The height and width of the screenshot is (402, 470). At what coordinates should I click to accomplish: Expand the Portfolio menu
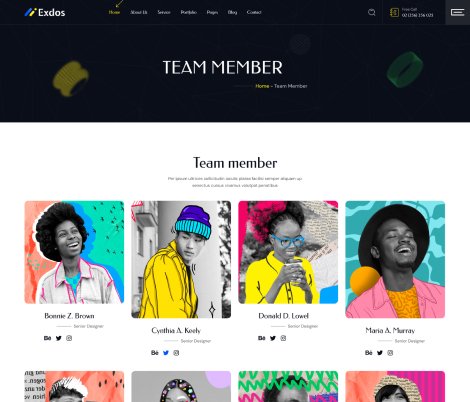pos(189,12)
